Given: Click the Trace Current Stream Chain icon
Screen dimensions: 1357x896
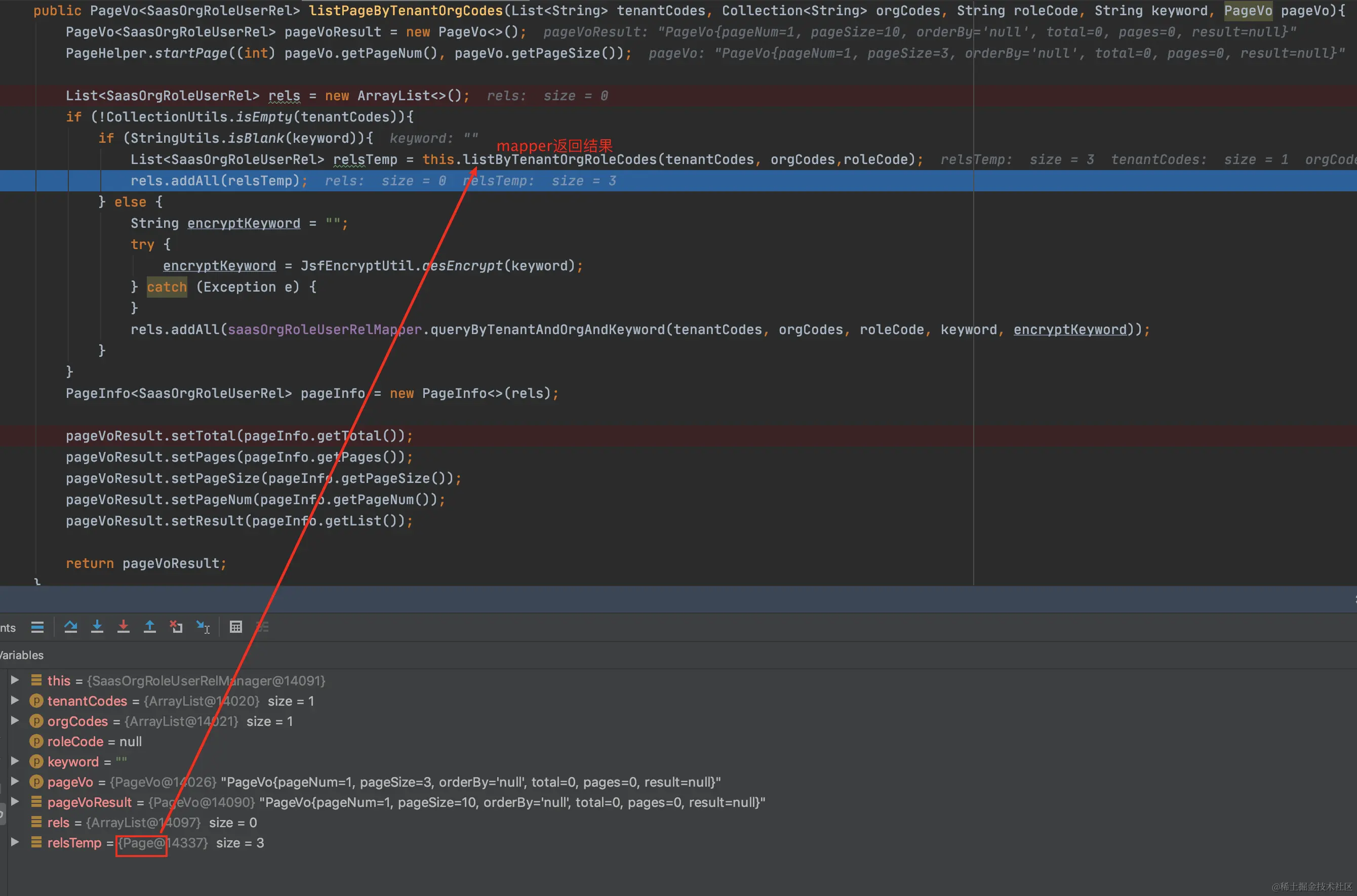Looking at the screenshot, I should pos(262,627).
